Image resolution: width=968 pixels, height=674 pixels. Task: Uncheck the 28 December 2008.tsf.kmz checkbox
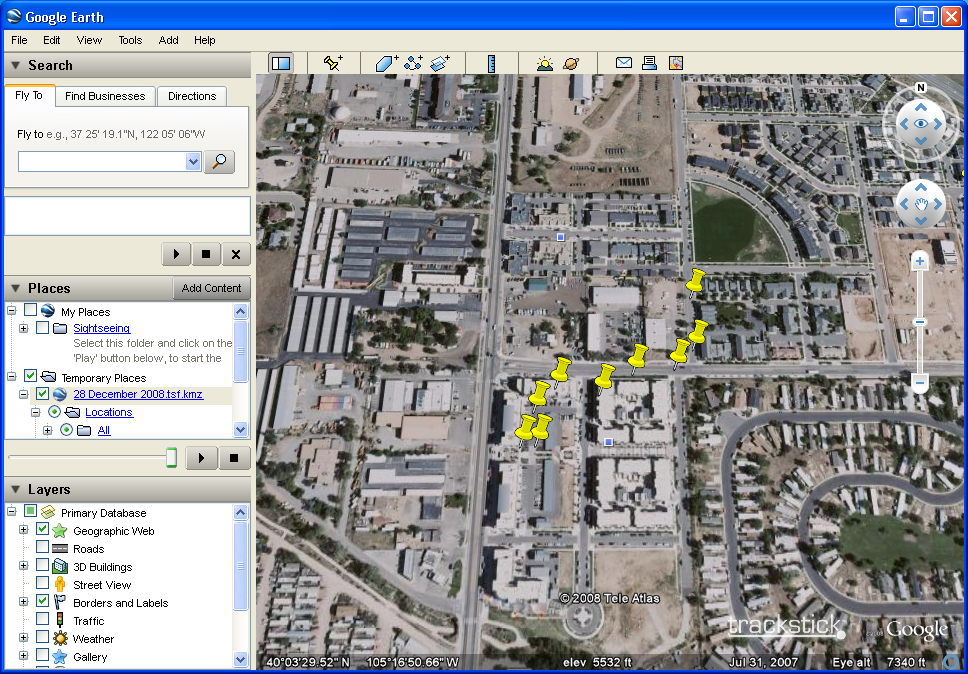43,394
